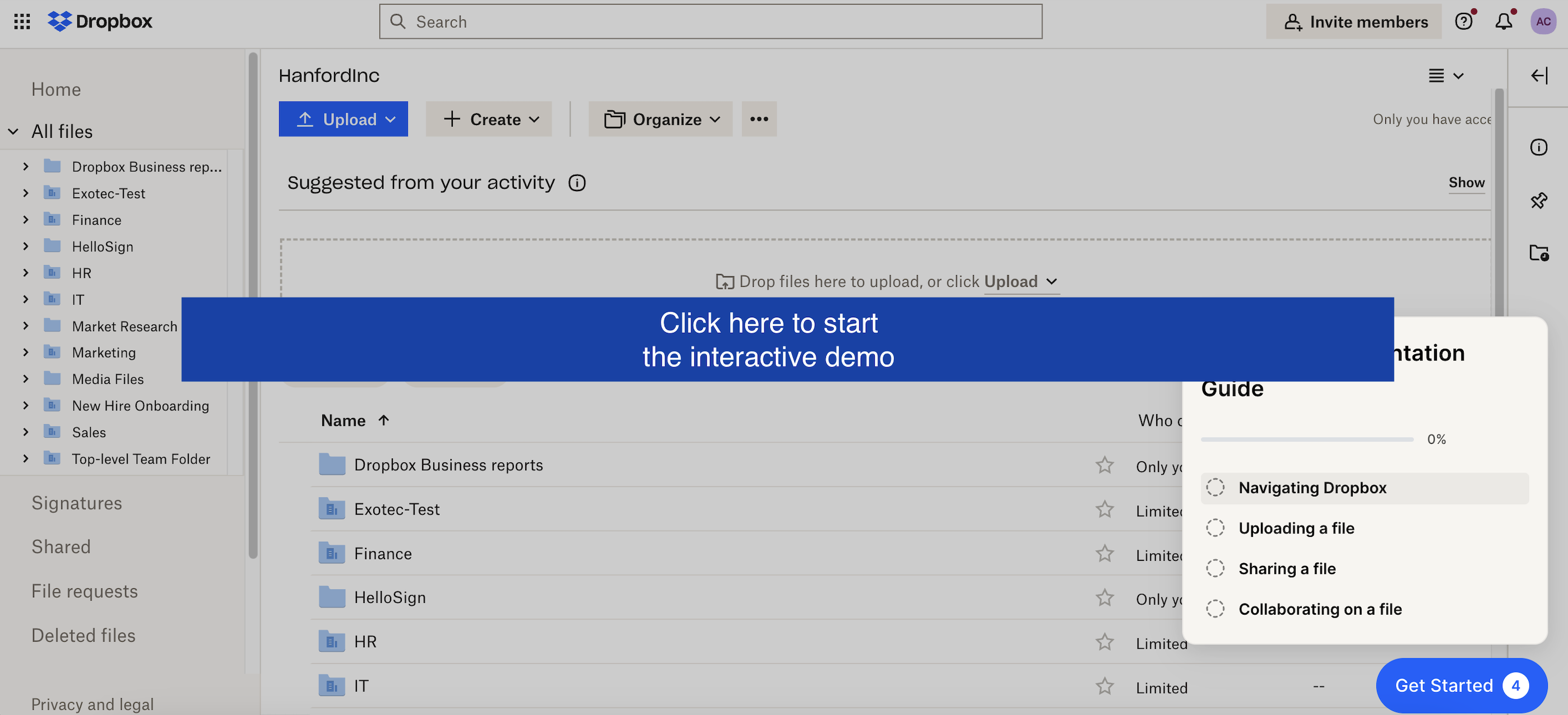The image size is (1568, 715).
Task: Collapse the All files tree chevron
Action: tap(13, 132)
